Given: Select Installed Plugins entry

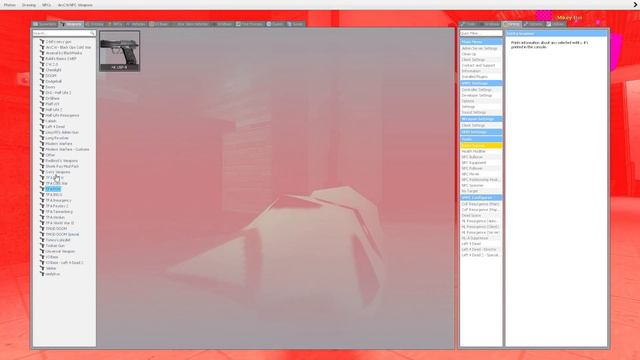Looking at the screenshot, I should point(481,77).
